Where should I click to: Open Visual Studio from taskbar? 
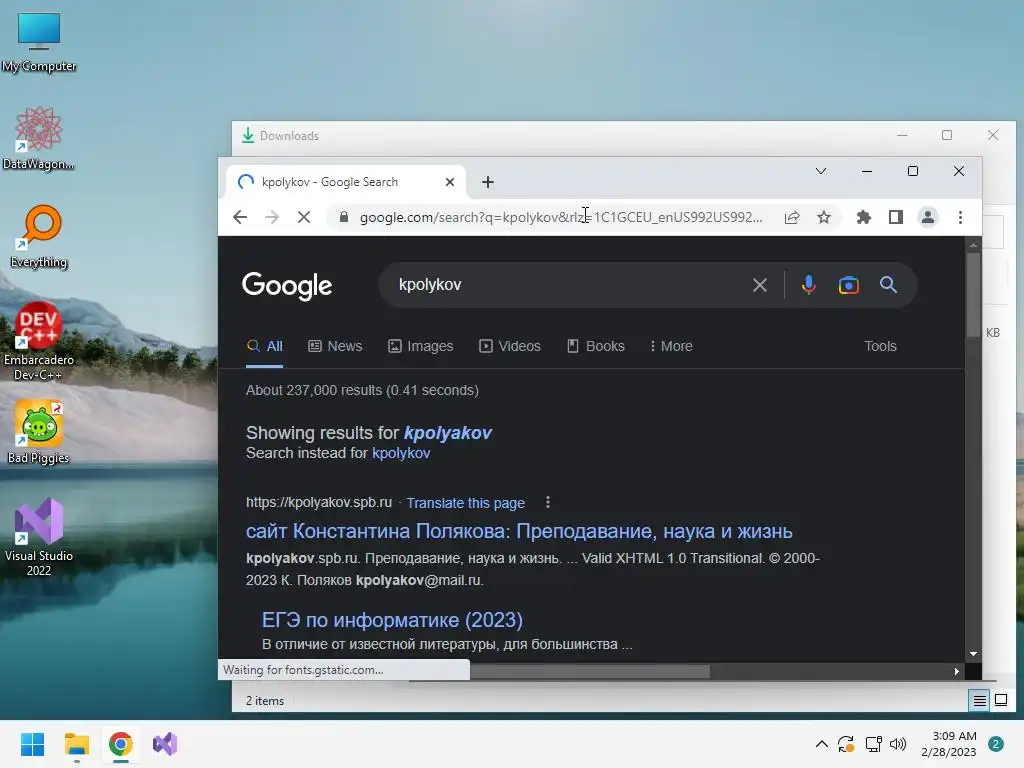(165, 744)
